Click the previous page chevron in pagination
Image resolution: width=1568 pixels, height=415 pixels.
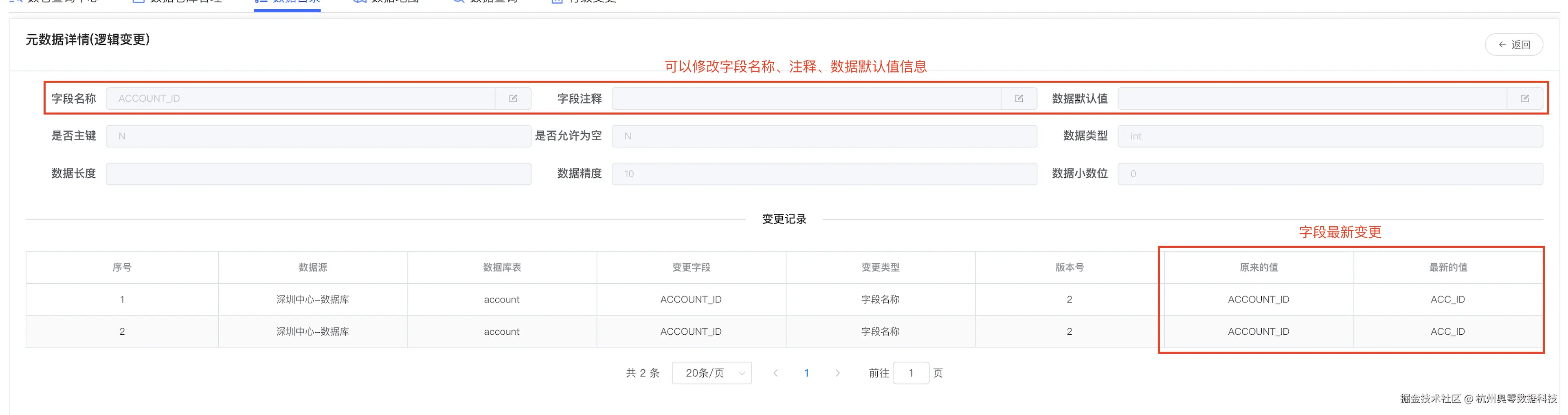775,372
